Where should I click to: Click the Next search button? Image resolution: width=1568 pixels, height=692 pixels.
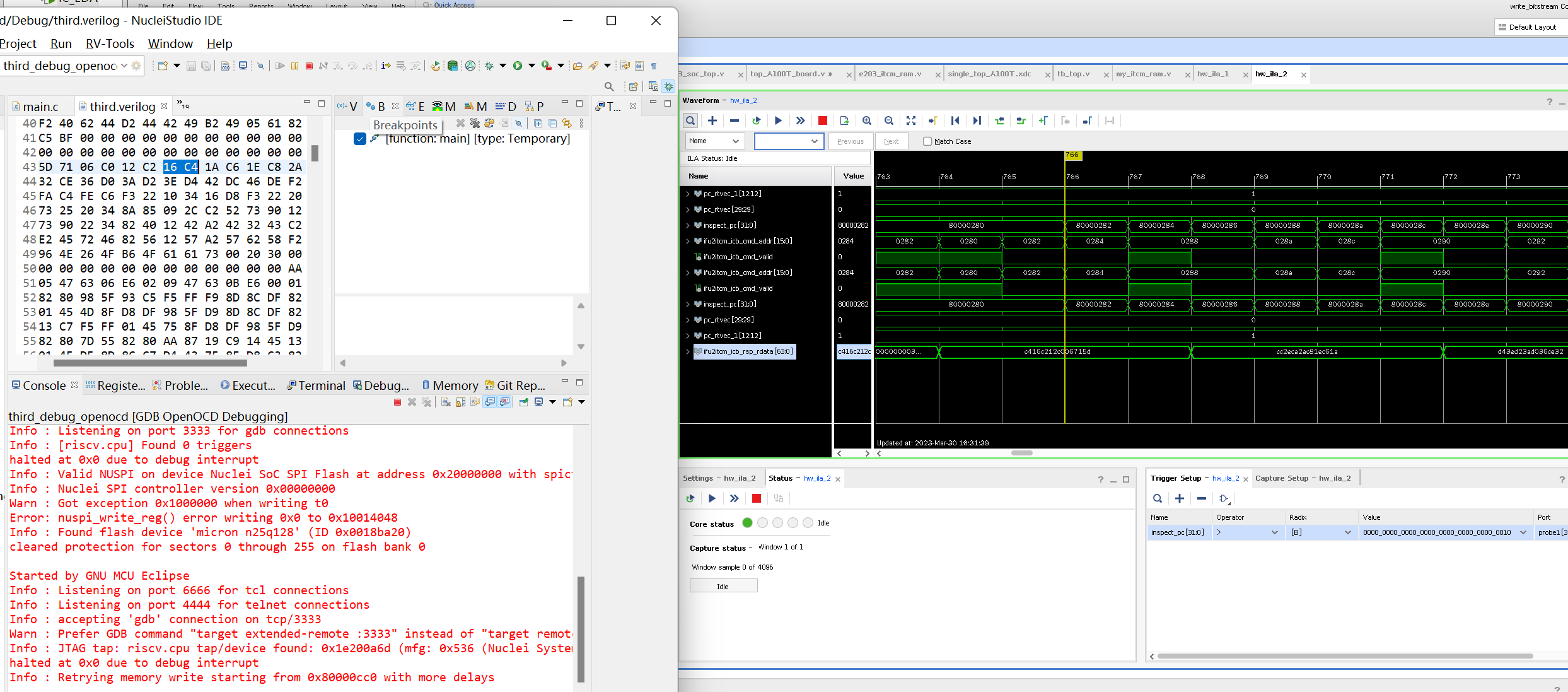click(x=891, y=141)
